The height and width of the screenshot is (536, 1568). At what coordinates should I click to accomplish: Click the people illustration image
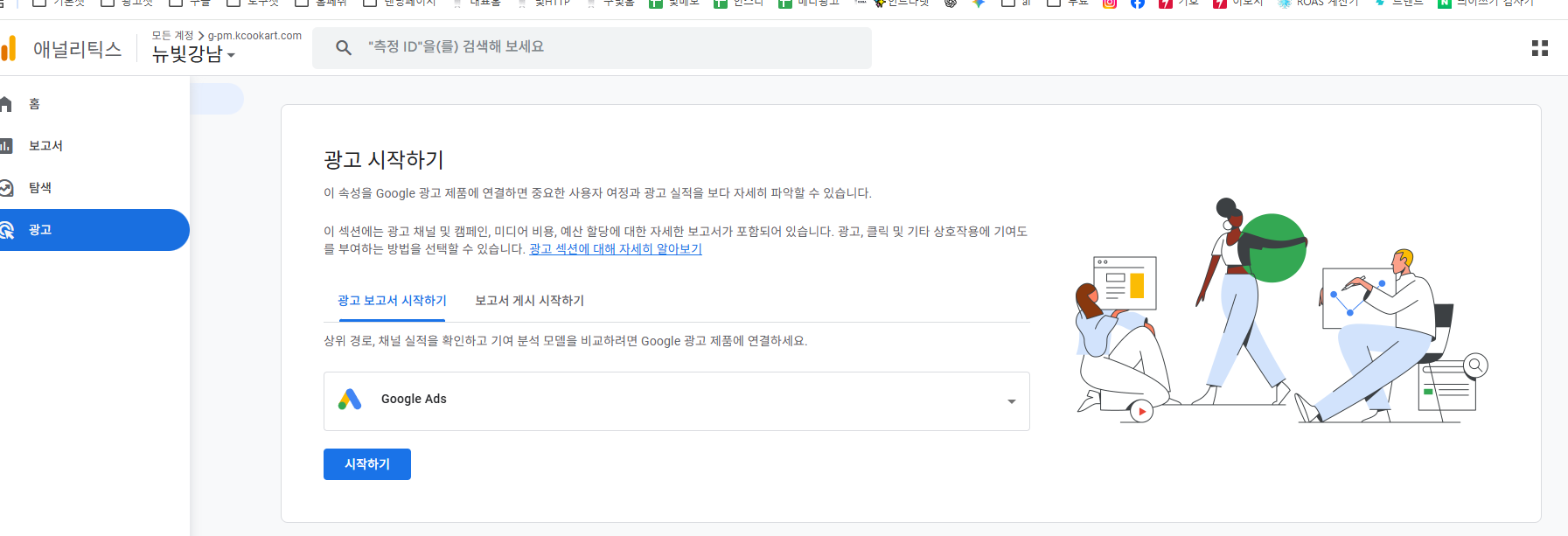pyautogui.click(x=1281, y=311)
